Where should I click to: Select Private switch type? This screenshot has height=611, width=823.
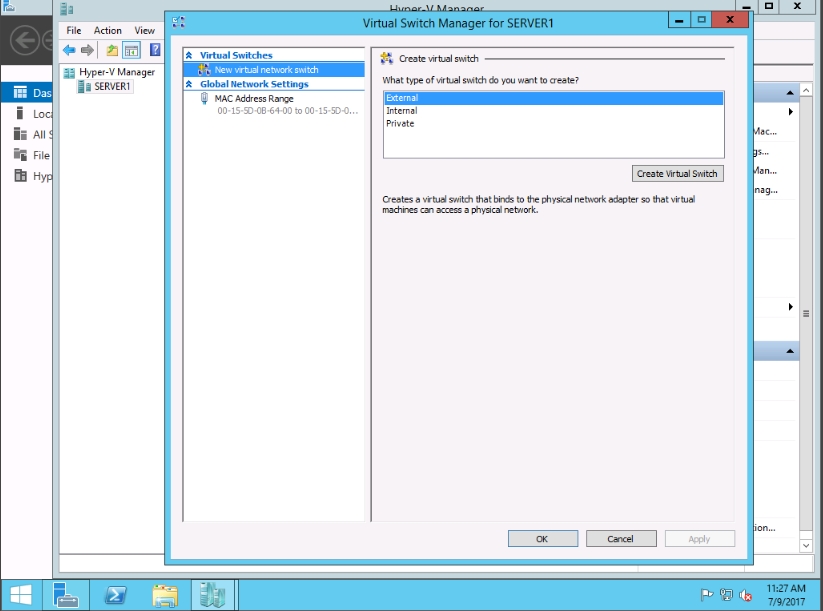(400, 124)
